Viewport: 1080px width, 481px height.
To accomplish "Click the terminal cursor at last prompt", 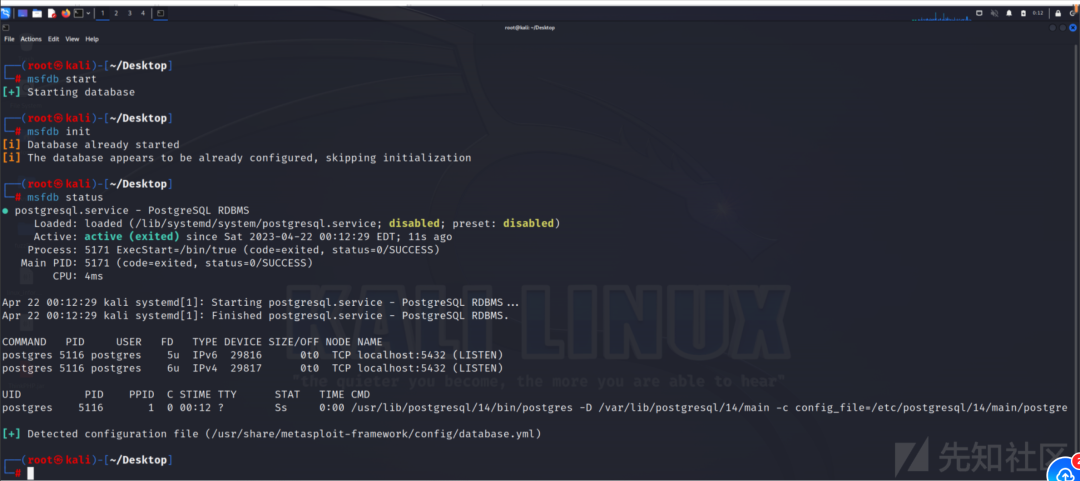I will click(30, 473).
